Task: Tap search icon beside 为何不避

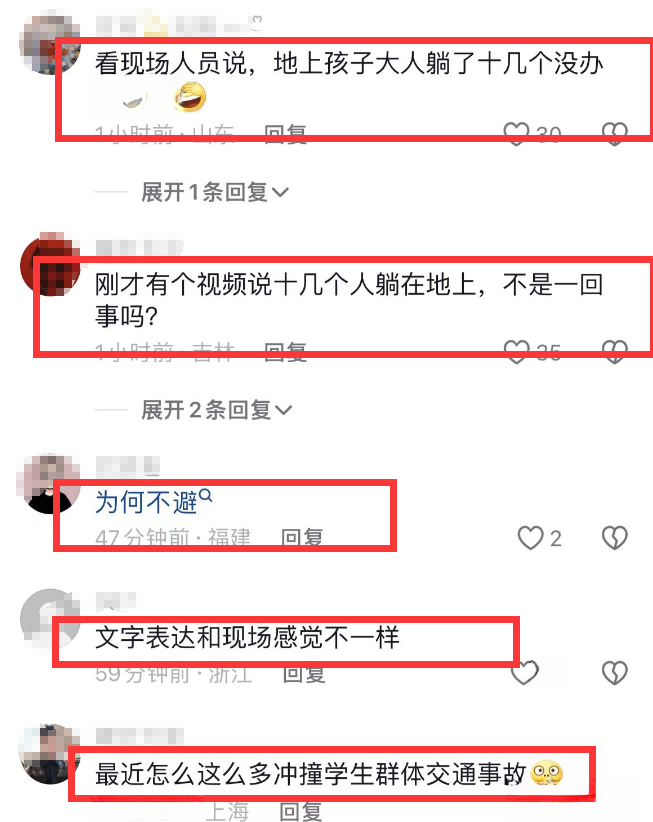Action: pyautogui.click(x=206, y=495)
